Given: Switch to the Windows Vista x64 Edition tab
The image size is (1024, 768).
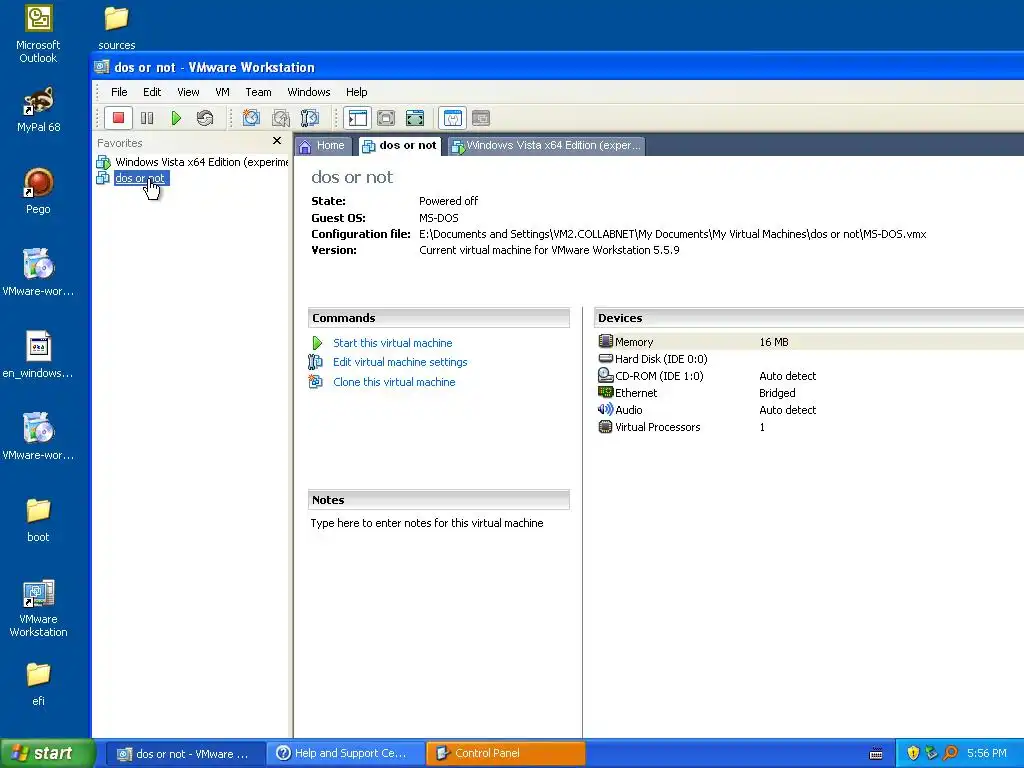Looking at the screenshot, I should coord(546,146).
